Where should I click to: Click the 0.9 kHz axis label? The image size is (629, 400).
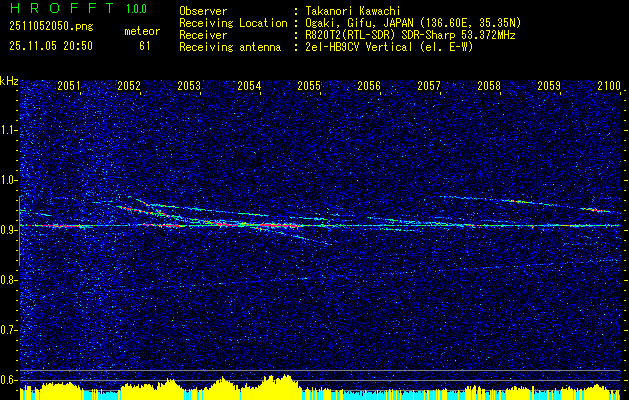point(9,230)
